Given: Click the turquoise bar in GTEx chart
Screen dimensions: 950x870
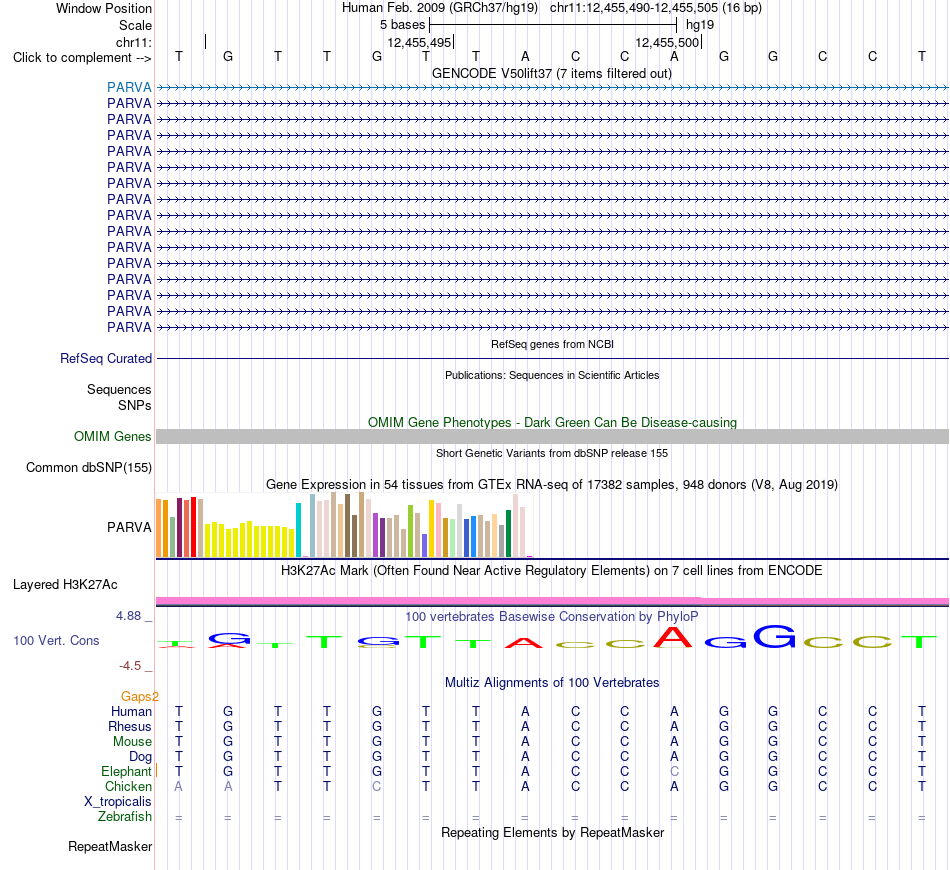Looking at the screenshot, I should tap(298, 530).
